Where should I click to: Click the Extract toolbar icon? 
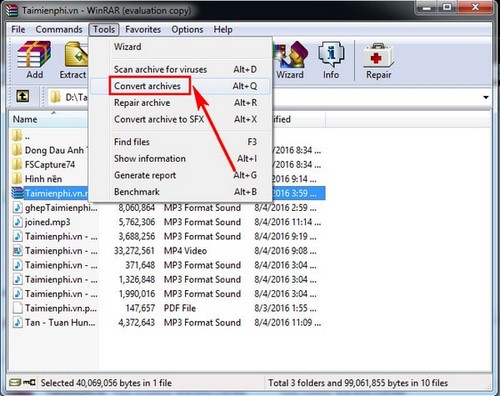[x=76, y=54]
